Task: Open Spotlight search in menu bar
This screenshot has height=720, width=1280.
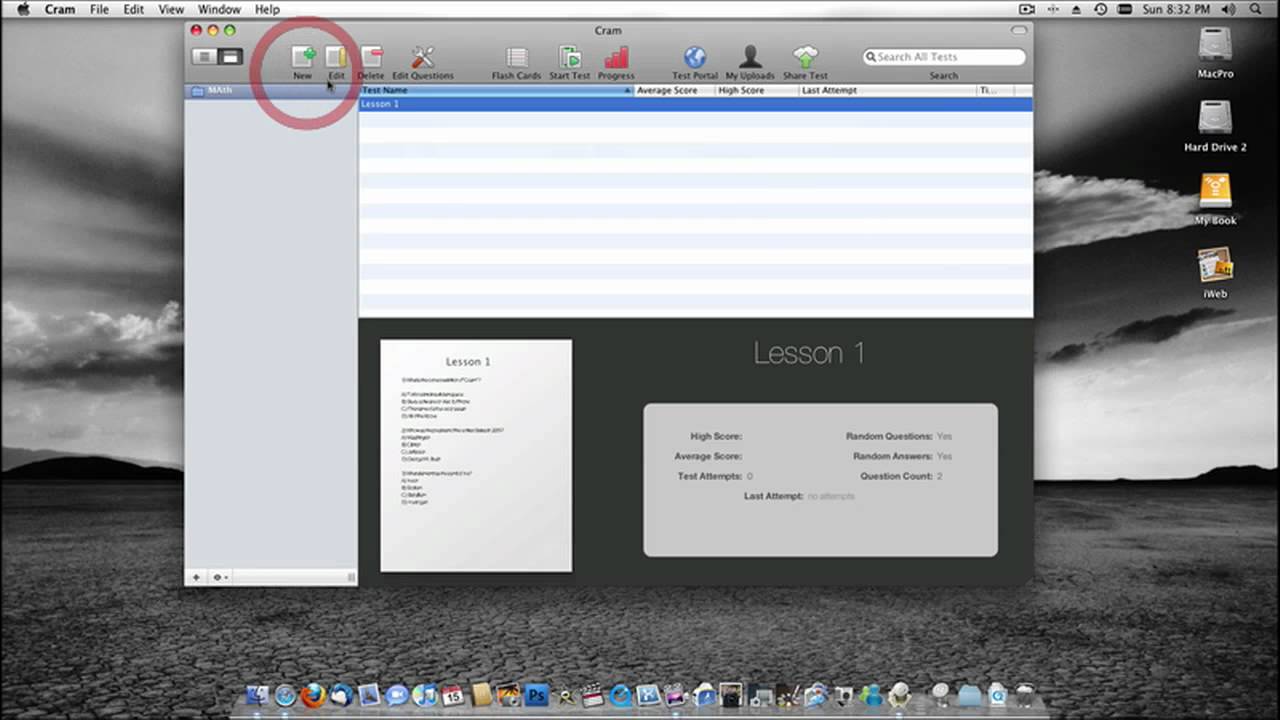Action: pyautogui.click(x=1257, y=9)
